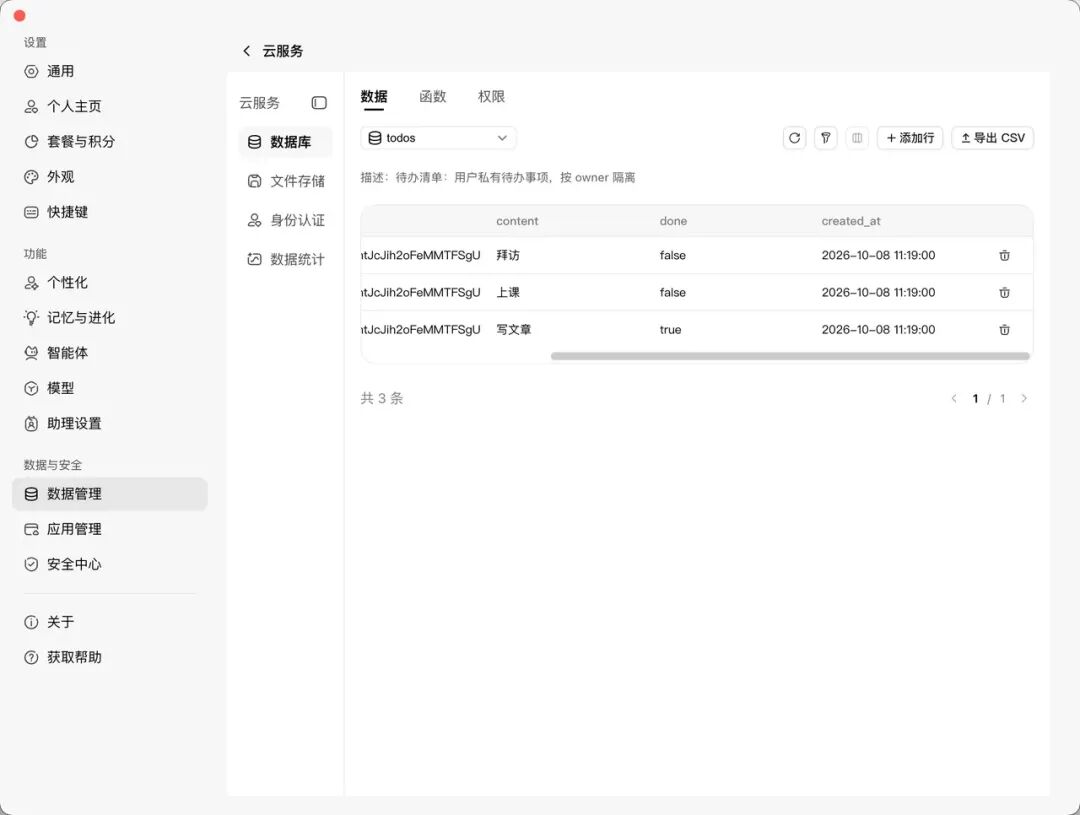Click the 共 3 条 record count
Image resolution: width=1080 pixels, height=815 pixels.
pos(382,398)
